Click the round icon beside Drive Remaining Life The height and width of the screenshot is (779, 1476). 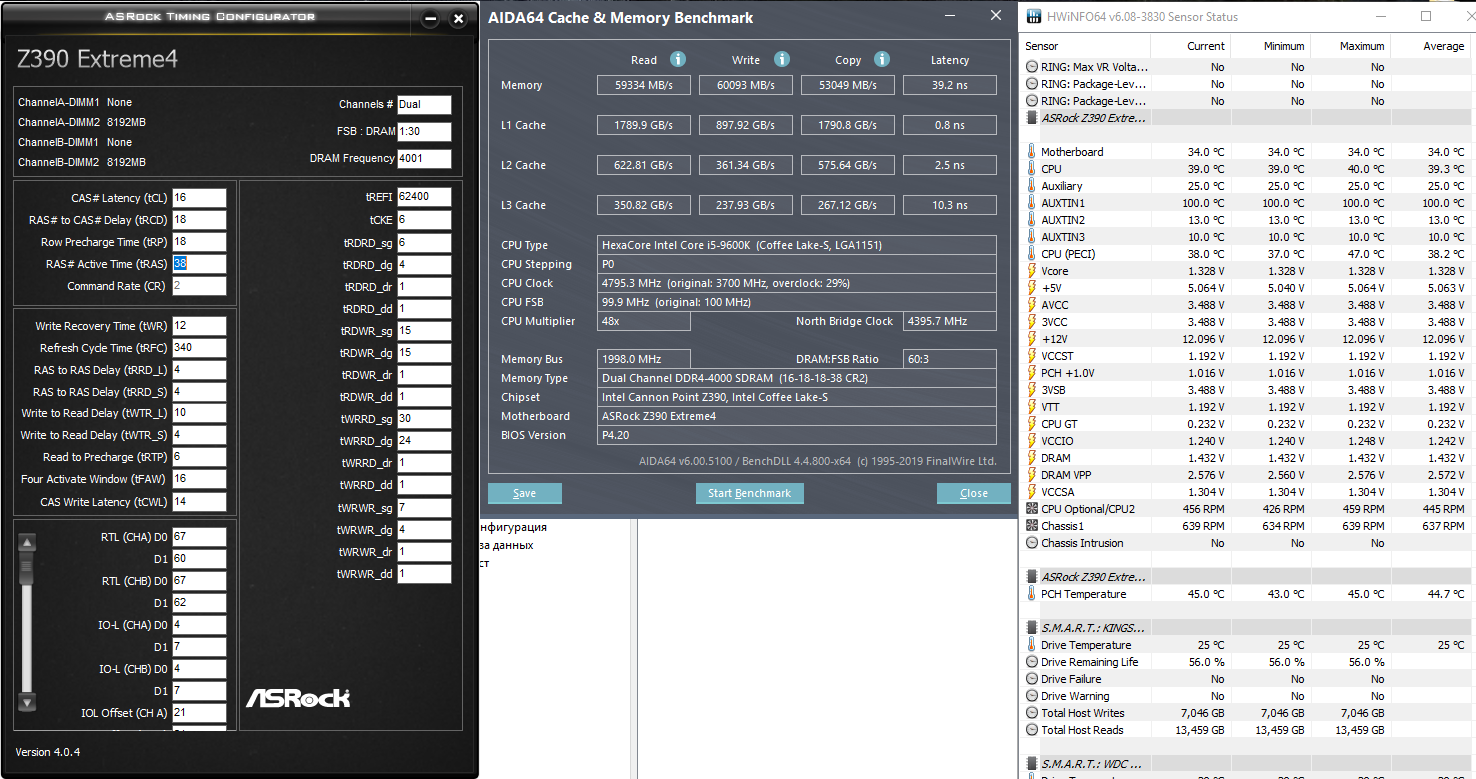point(1032,662)
